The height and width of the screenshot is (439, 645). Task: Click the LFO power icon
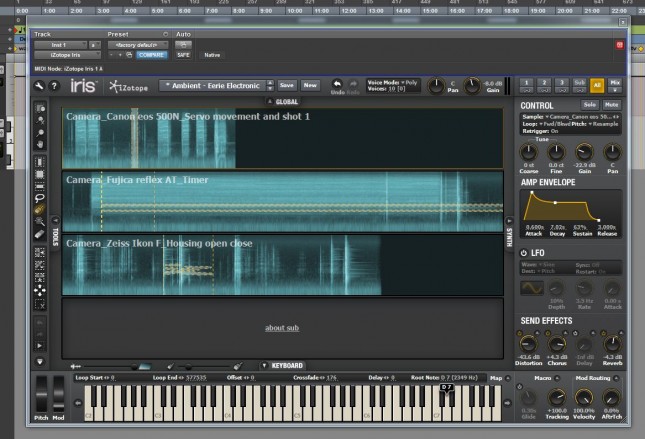(x=526, y=252)
